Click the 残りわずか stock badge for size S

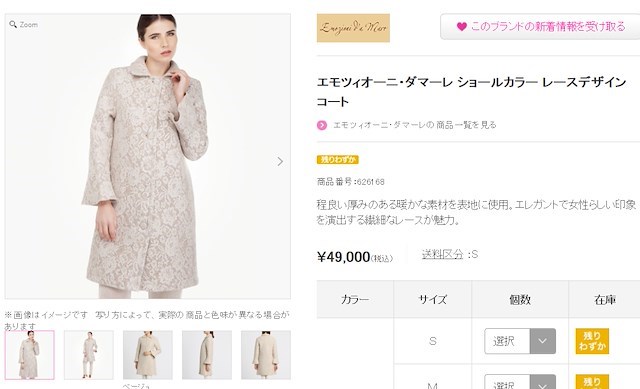pyautogui.click(x=592, y=341)
